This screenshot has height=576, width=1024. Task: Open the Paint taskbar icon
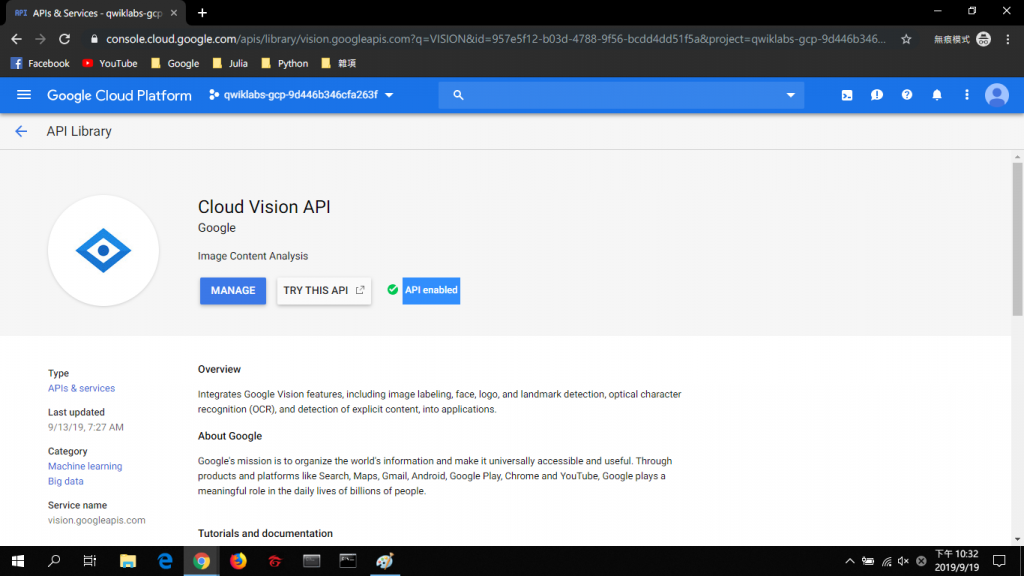[x=385, y=561]
